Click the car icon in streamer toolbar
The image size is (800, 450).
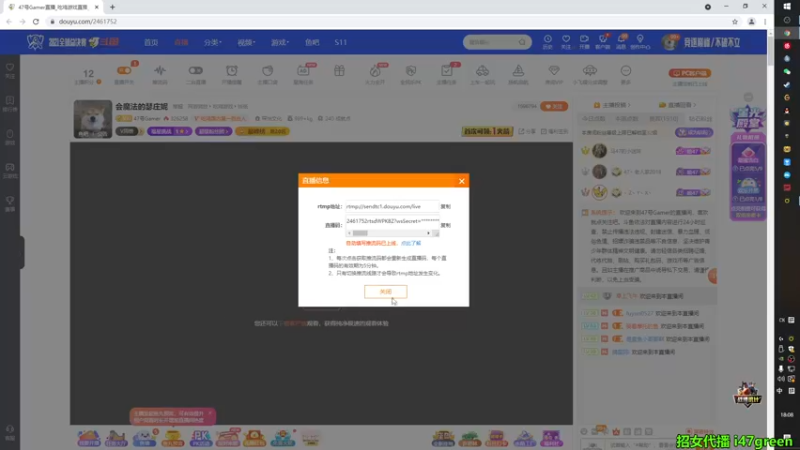pos(482,71)
